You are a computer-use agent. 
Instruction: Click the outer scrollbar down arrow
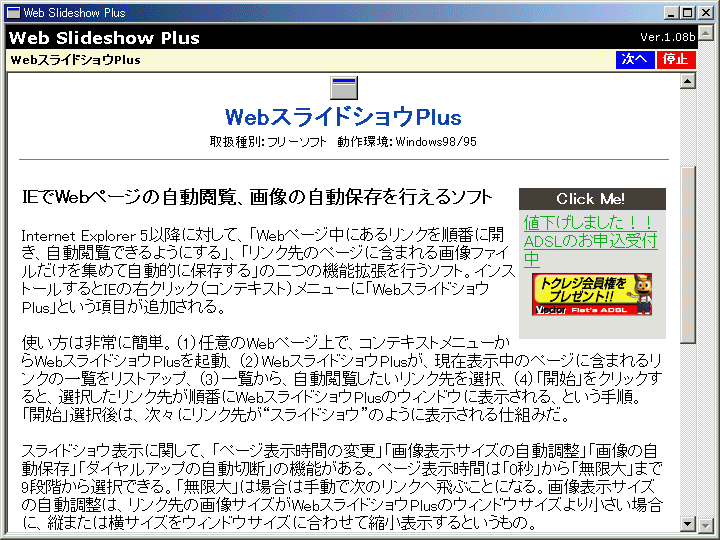705,524
